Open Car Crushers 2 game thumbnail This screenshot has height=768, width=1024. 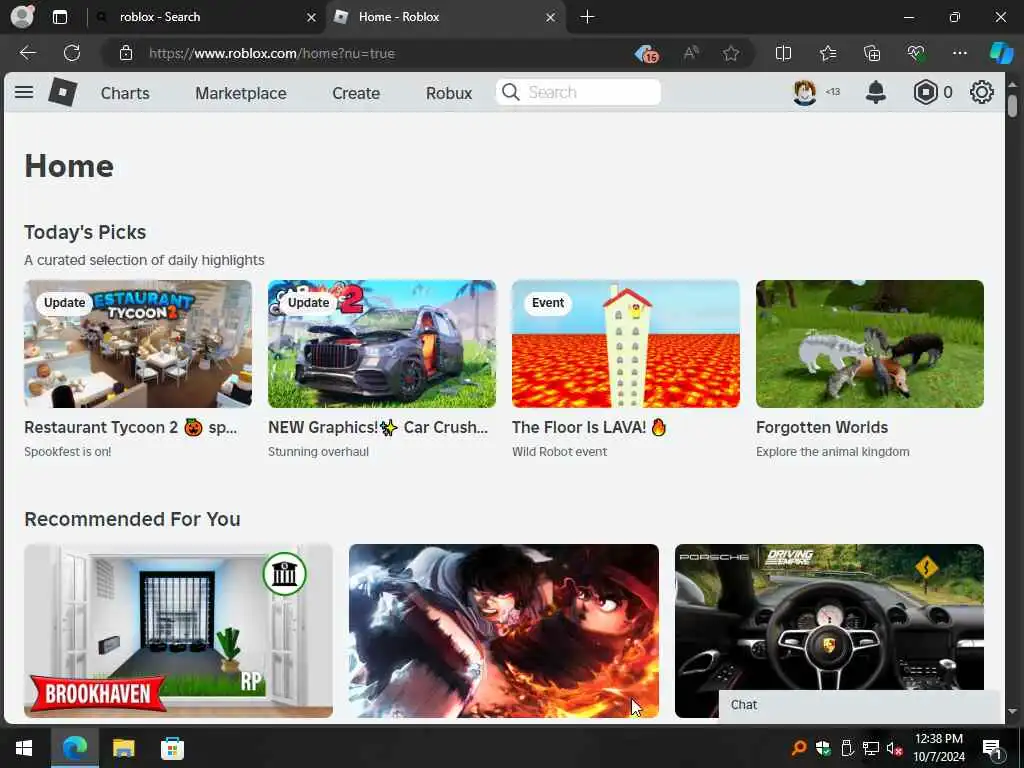tap(382, 344)
